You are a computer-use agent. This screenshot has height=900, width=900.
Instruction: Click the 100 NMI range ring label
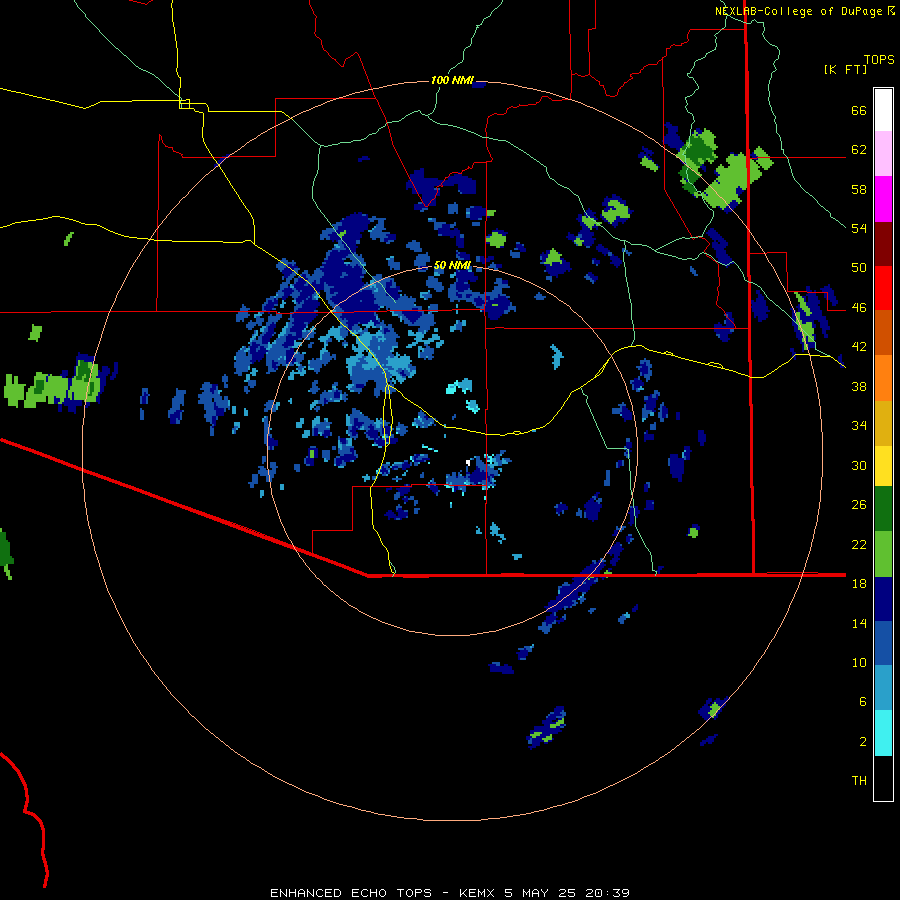(x=452, y=80)
